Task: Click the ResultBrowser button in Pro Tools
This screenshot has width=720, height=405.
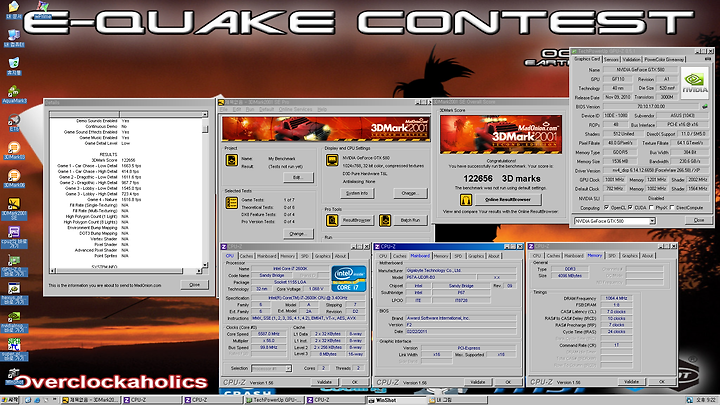Action: pyautogui.click(x=356, y=220)
